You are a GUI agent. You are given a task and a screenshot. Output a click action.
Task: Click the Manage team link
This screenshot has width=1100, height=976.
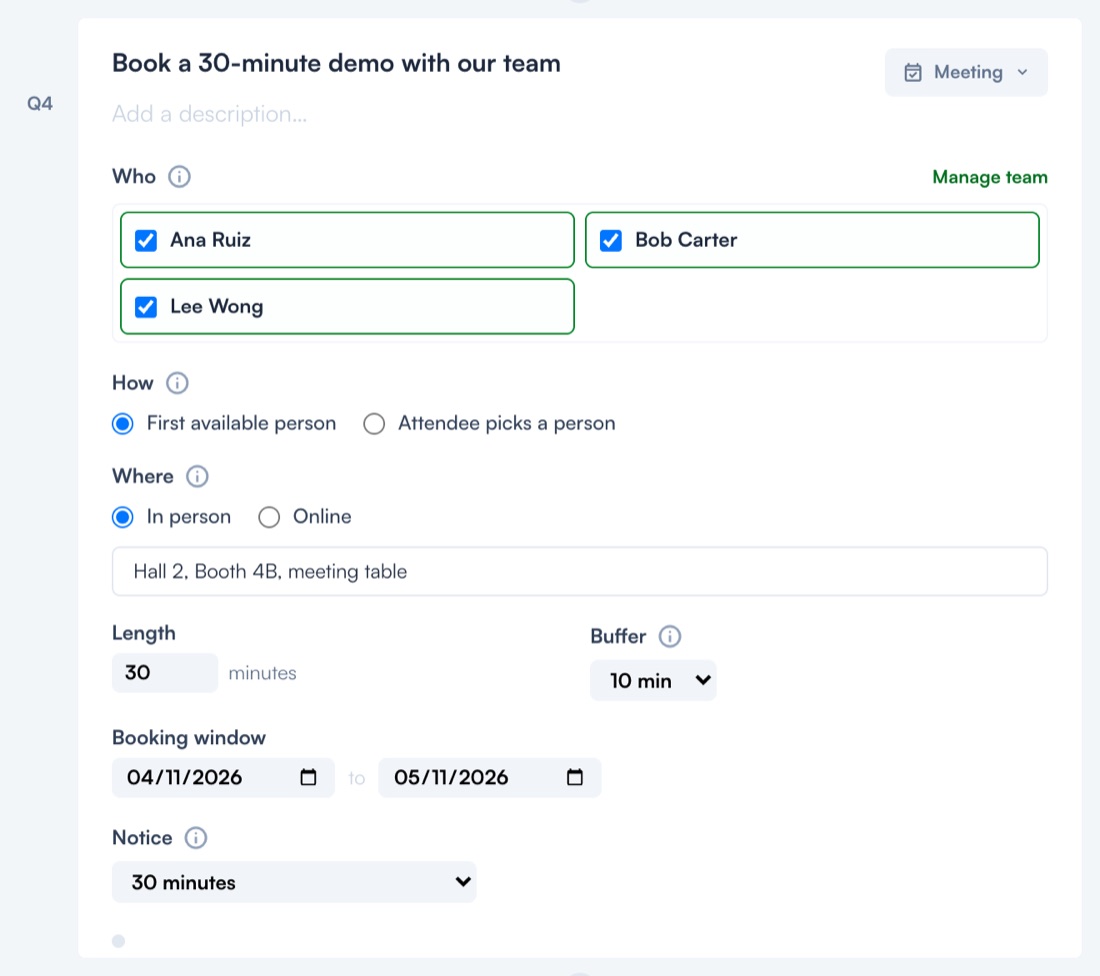coord(990,177)
